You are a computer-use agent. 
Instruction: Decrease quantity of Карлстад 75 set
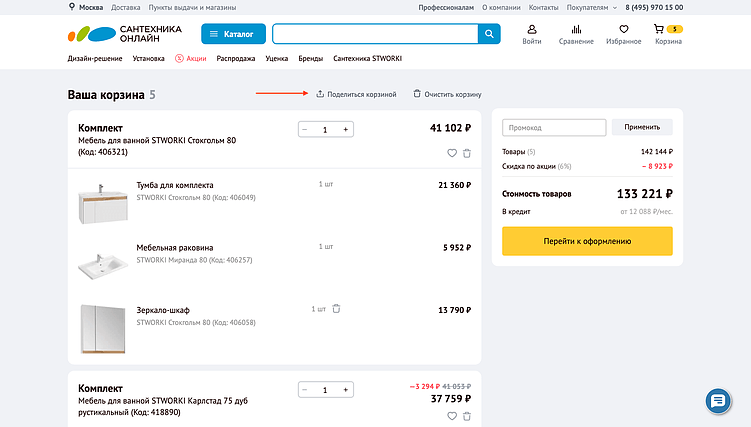click(x=304, y=390)
